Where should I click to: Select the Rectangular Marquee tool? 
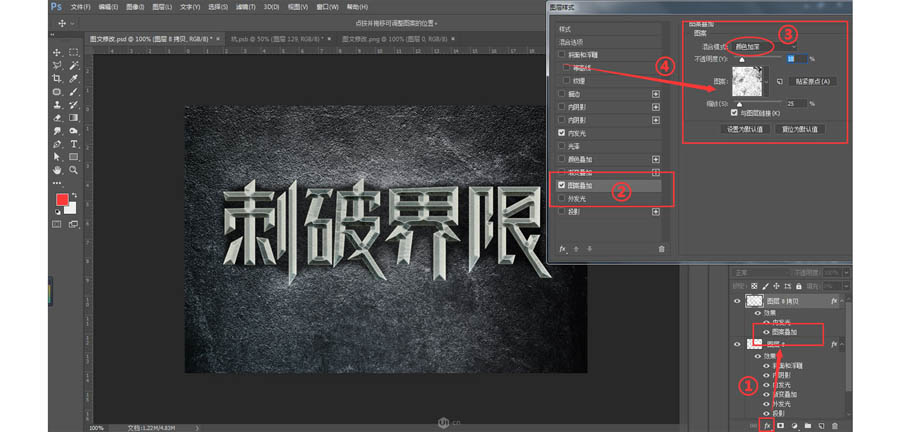point(73,53)
